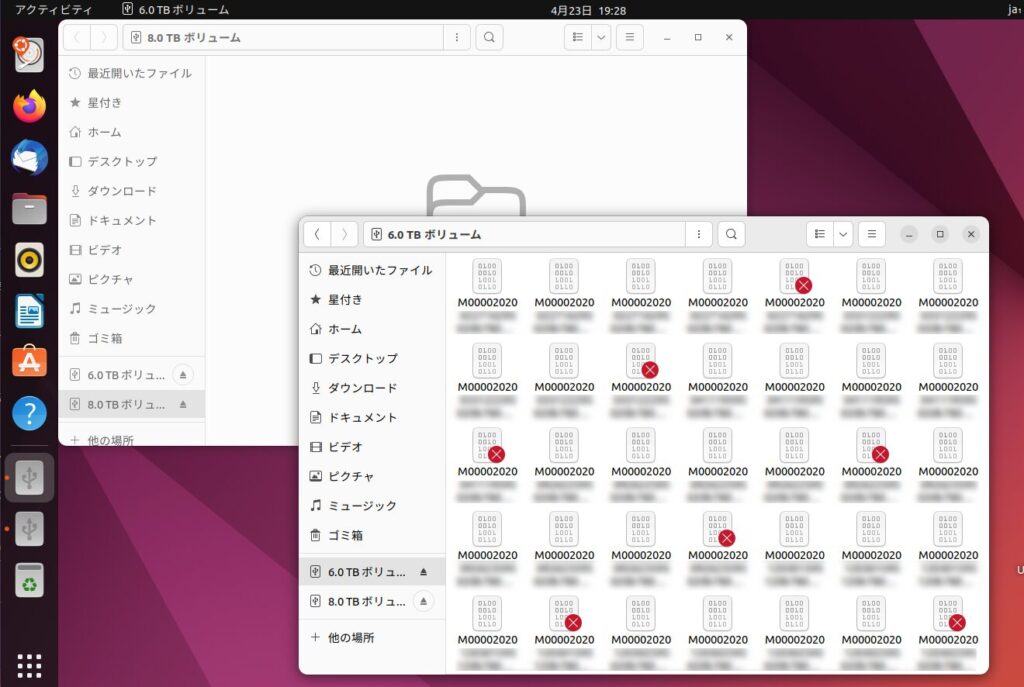Eject 6.0 TB volume in front window sidebar
This screenshot has width=1024, height=687.
pos(423,572)
